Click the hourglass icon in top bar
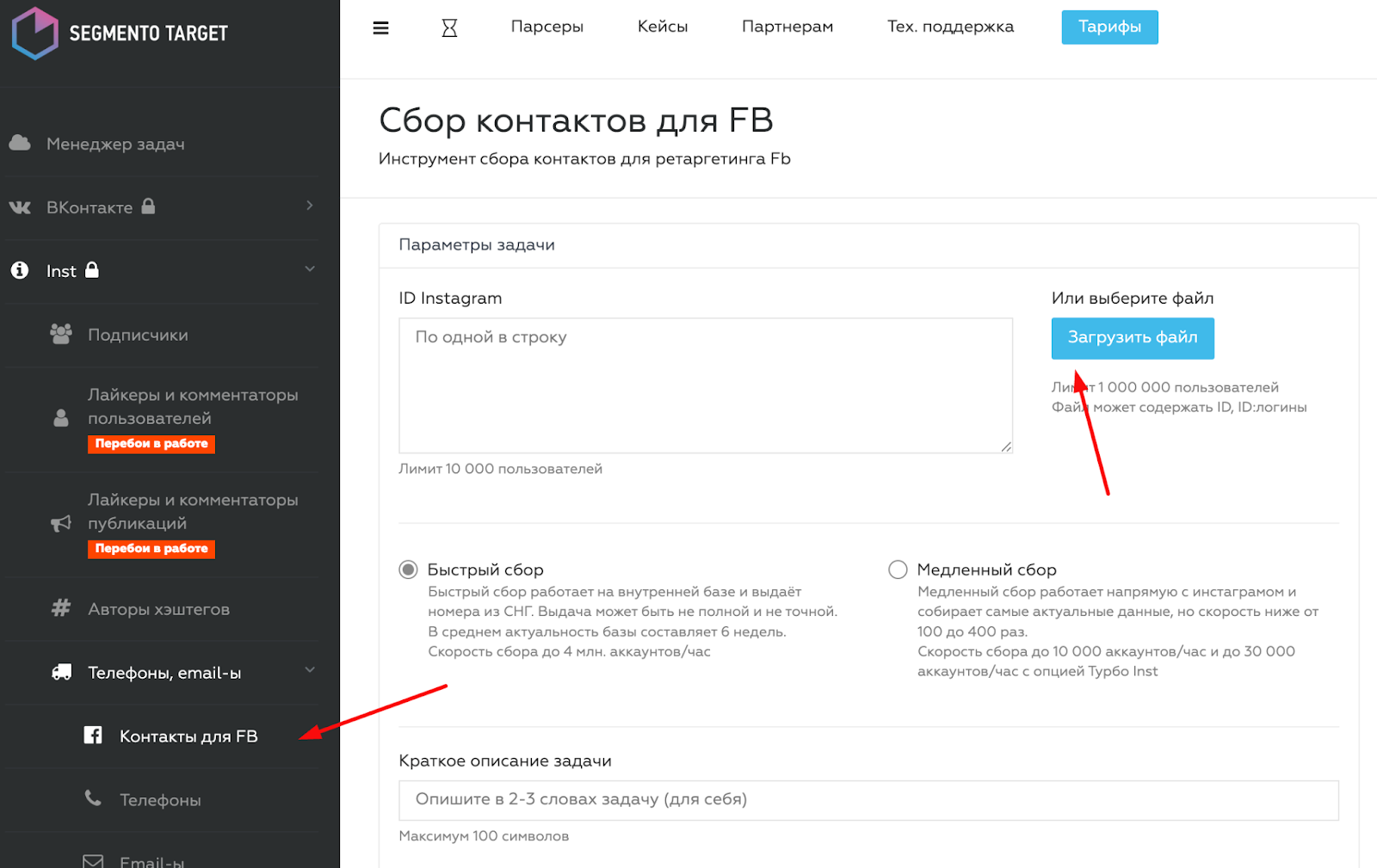Screen dimensions: 1377x868 449,28
